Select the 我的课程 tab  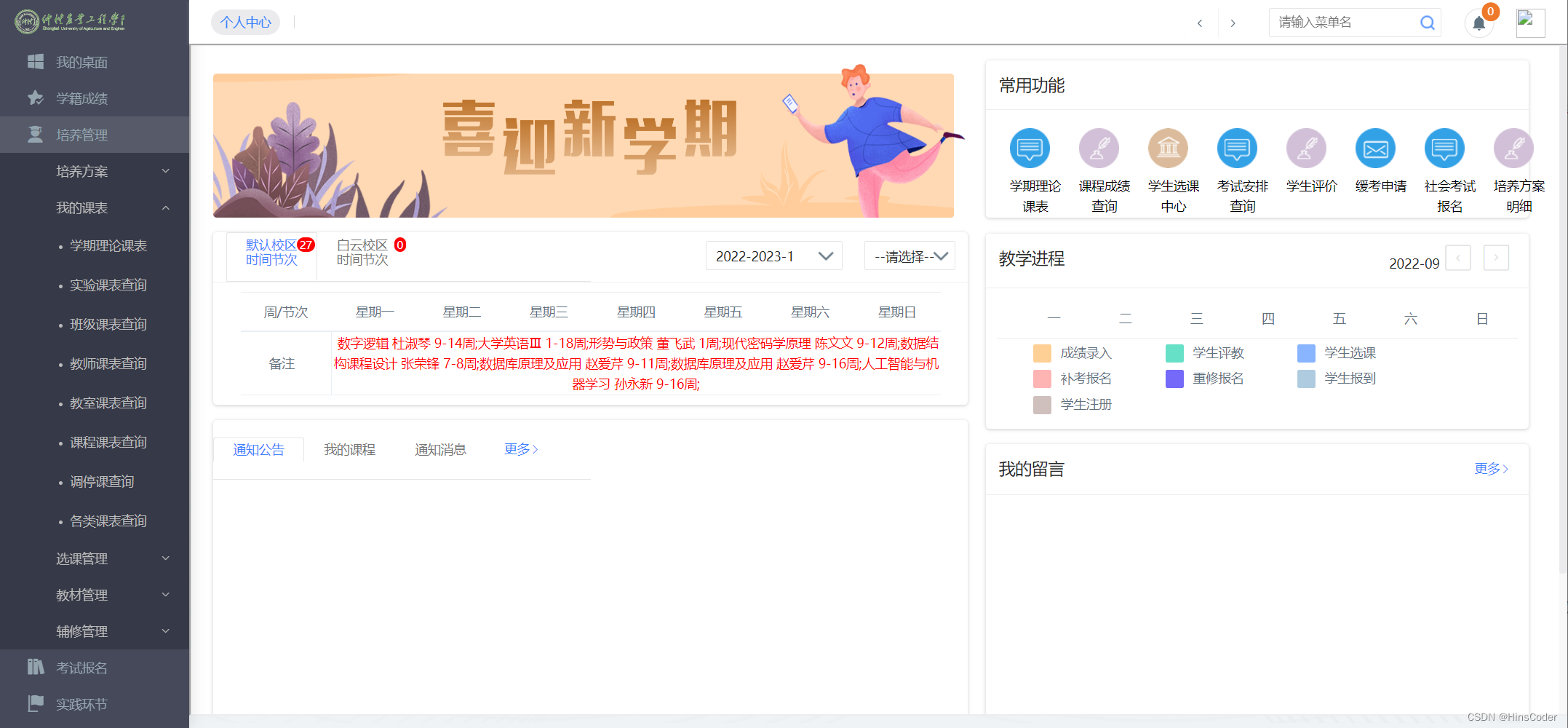click(x=349, y=450)
